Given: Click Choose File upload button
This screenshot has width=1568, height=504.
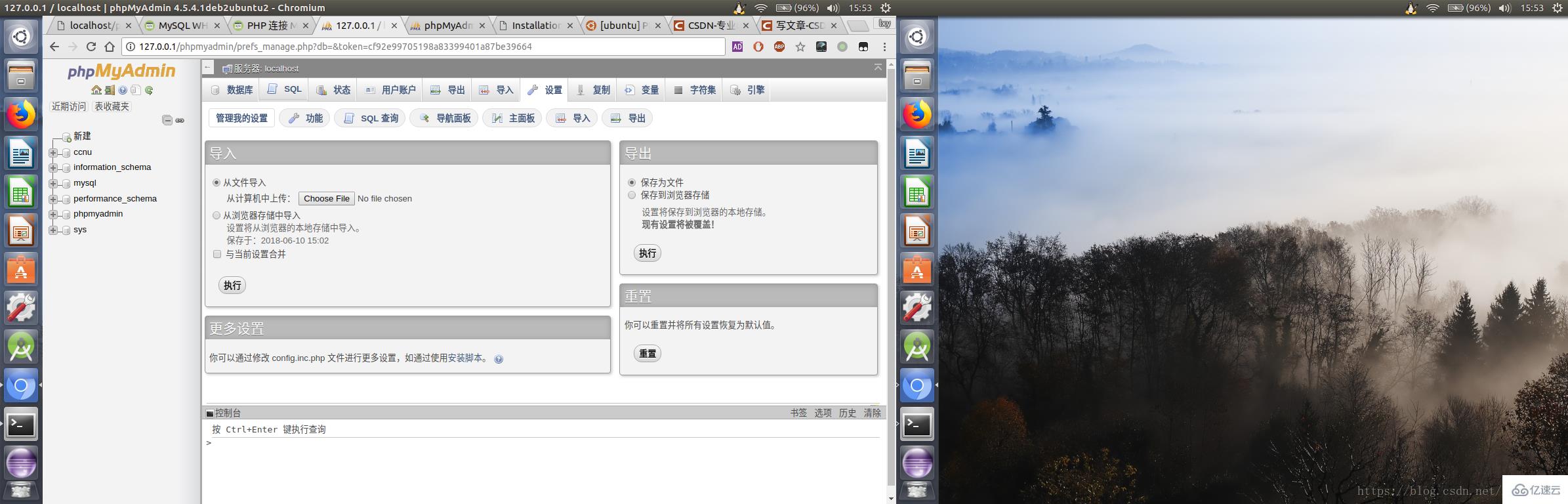Looking at the screenshot, I should coord(327,198).
